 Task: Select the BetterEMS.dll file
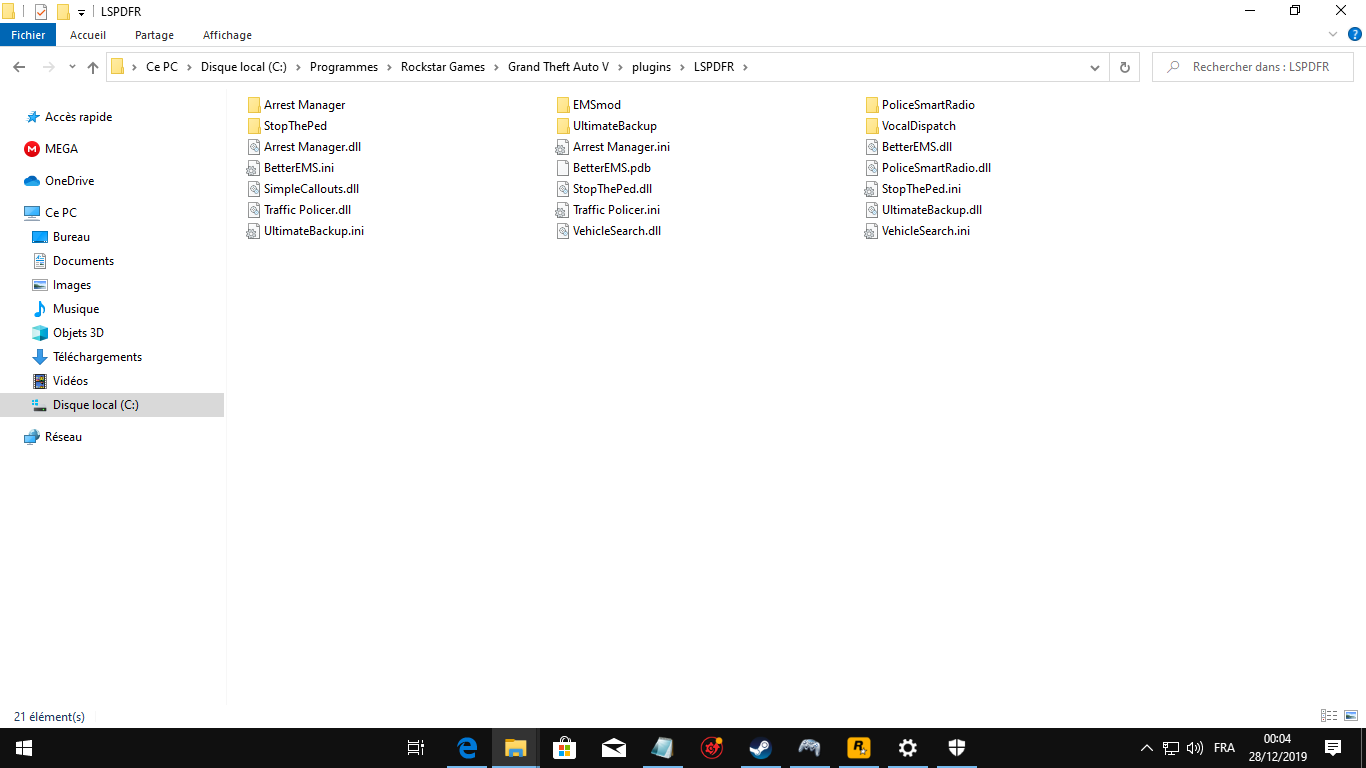[909, 147]
